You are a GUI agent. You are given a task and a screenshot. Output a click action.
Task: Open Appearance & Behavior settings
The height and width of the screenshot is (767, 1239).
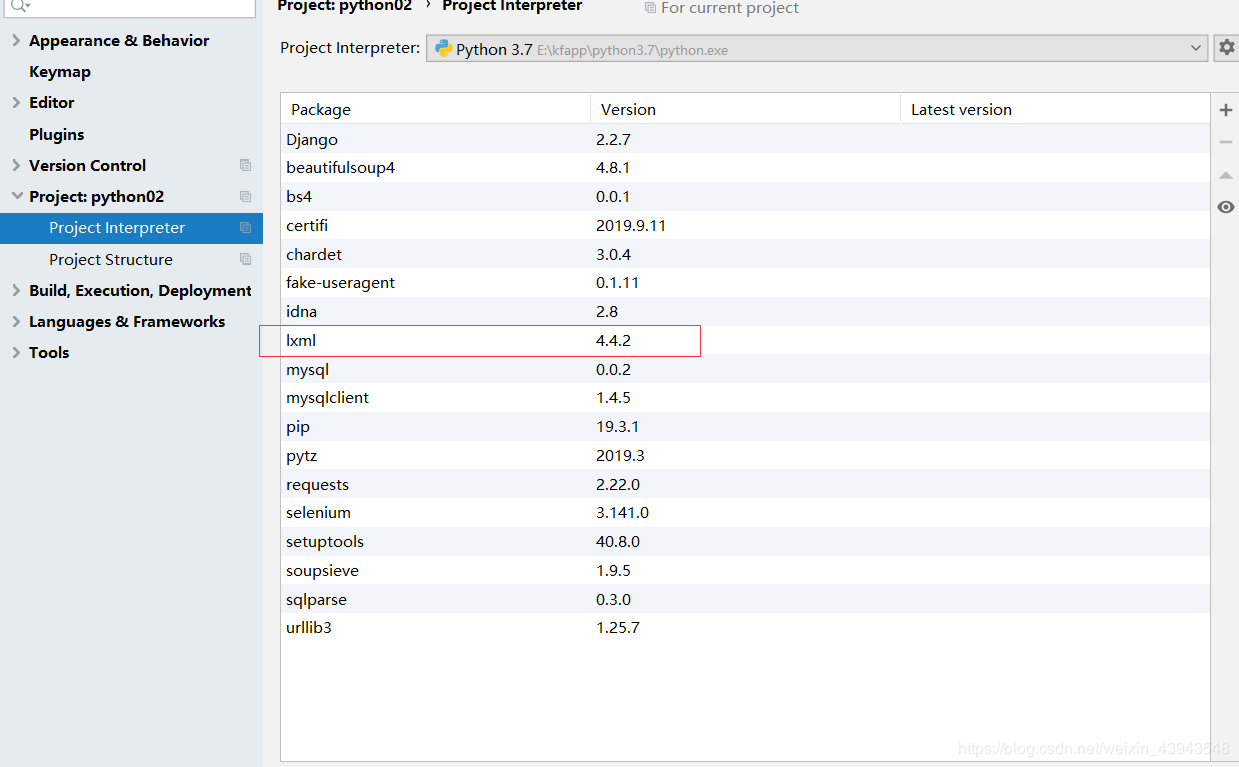(119, 41)
